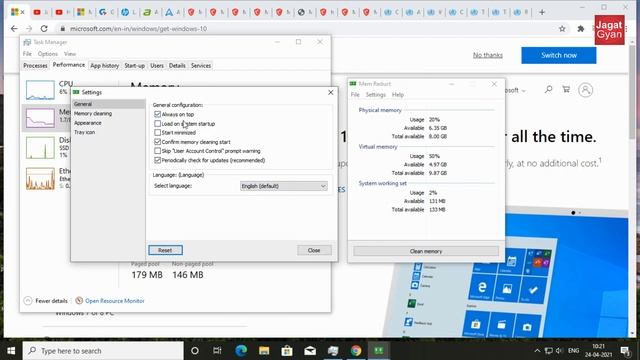The image size is (640, 360).
Task: Enable Load on system startup checkbox
Action: tap(158, 123)
